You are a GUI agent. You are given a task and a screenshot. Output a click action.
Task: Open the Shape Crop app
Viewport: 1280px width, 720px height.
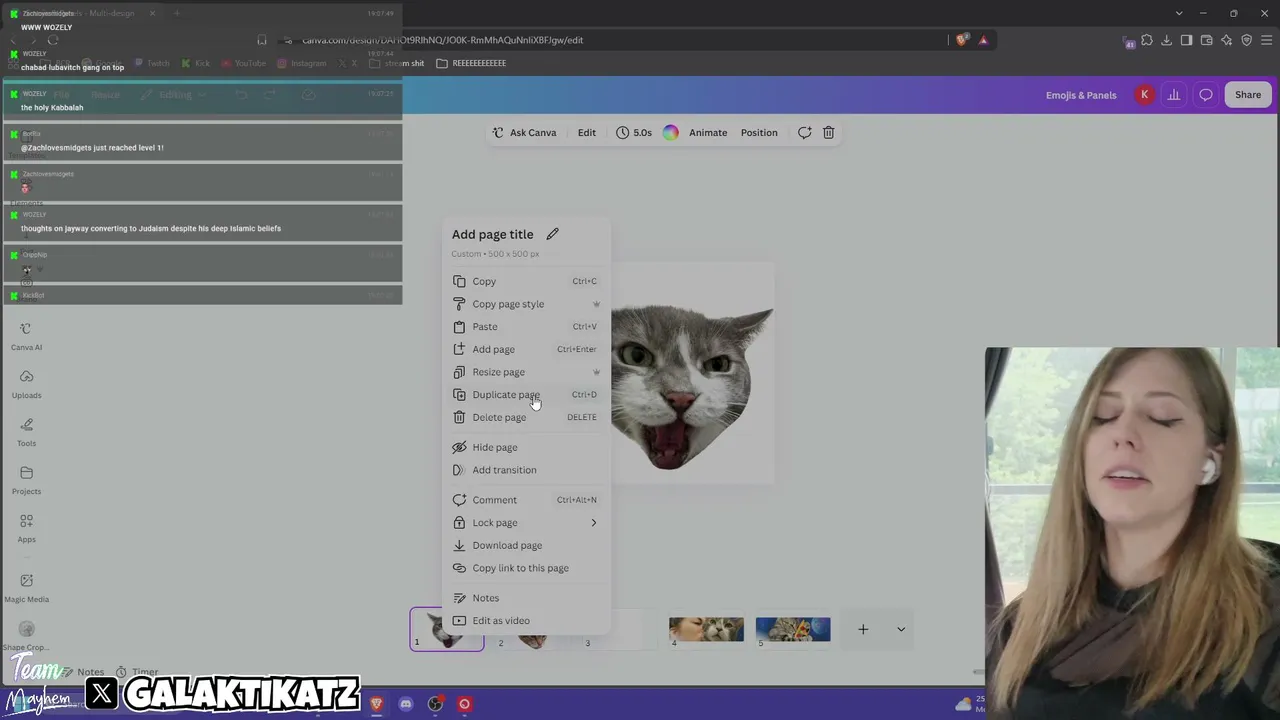point(26,636)
